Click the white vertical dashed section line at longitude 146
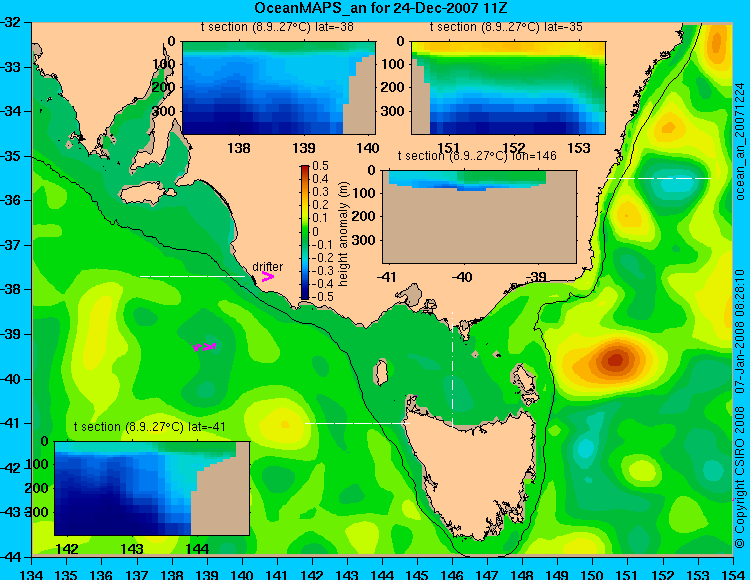The width and height of the screenshot is (750, 580). pos(452,369)
